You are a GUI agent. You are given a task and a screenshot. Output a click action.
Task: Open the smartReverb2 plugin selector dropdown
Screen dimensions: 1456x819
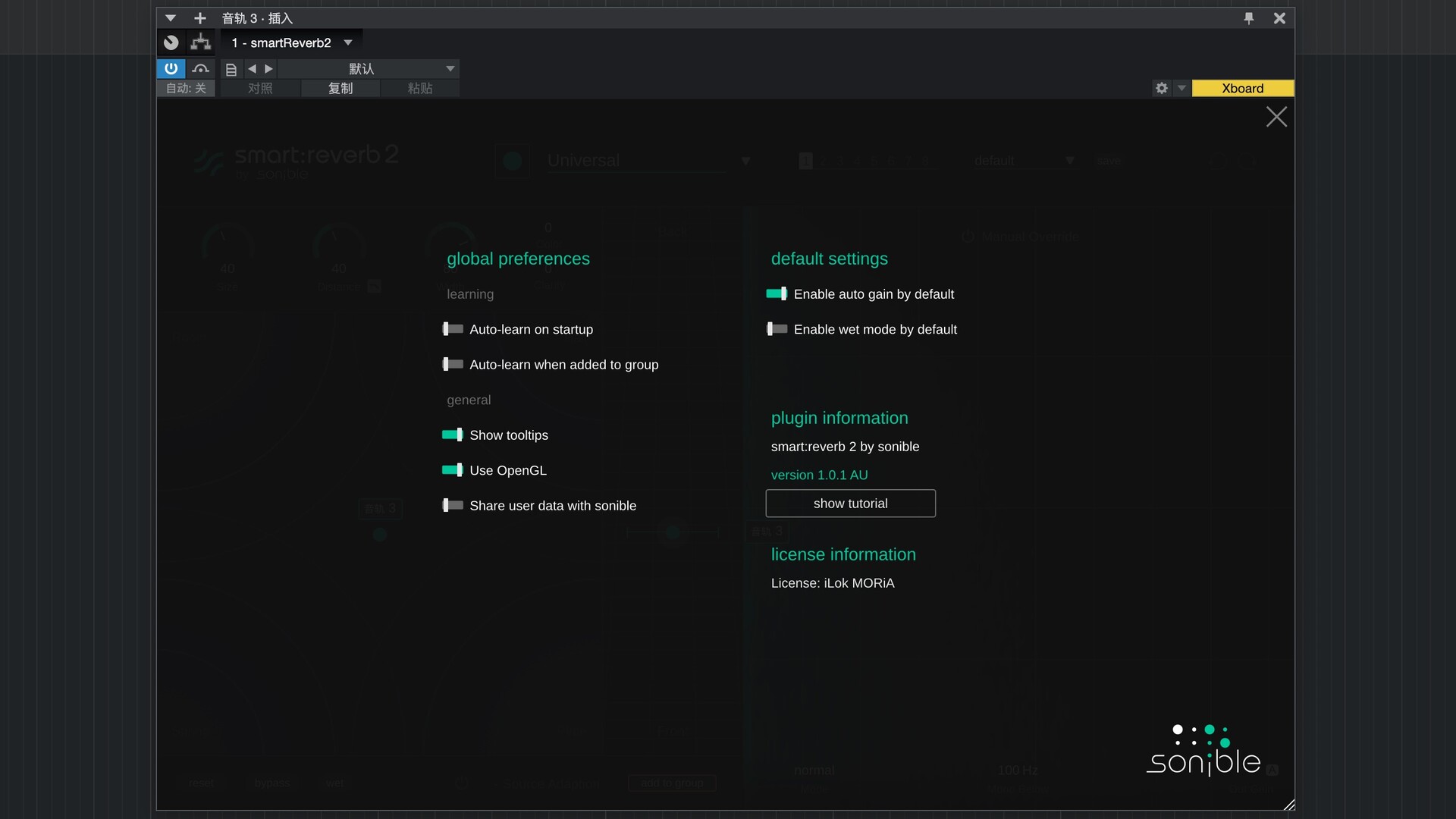291,42
